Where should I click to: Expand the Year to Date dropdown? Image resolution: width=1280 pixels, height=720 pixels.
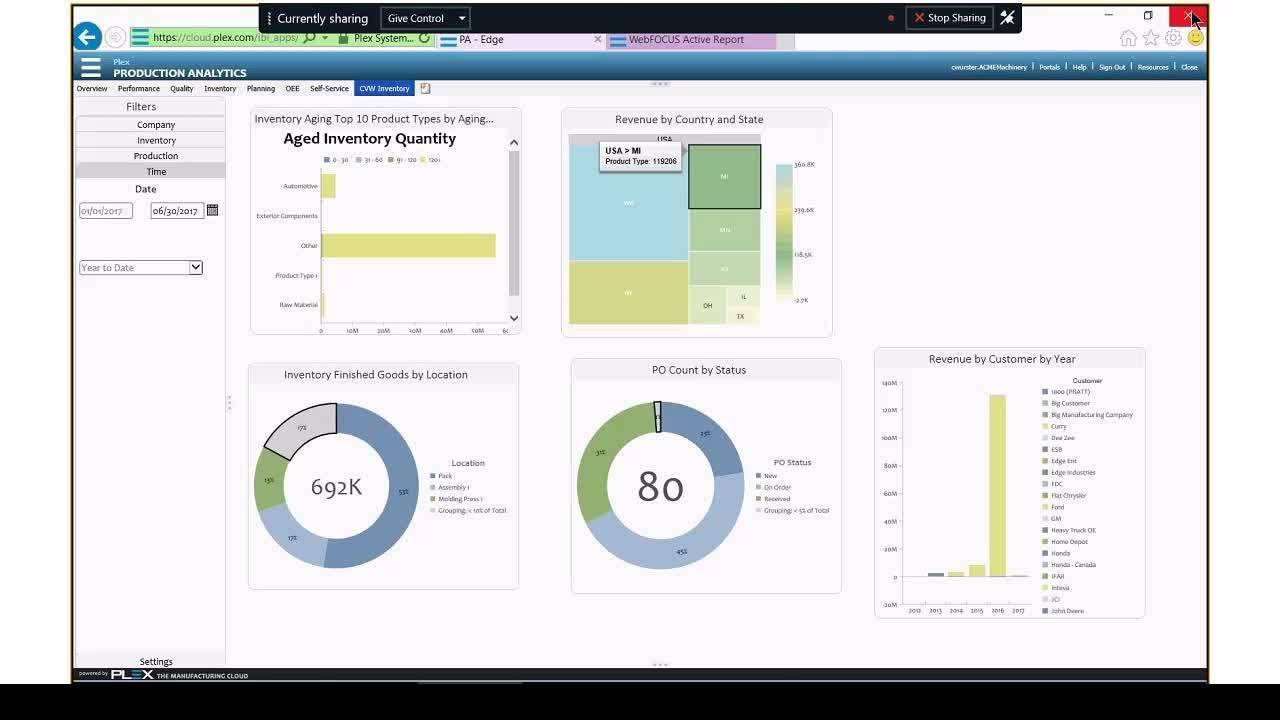tap(141, 268)
